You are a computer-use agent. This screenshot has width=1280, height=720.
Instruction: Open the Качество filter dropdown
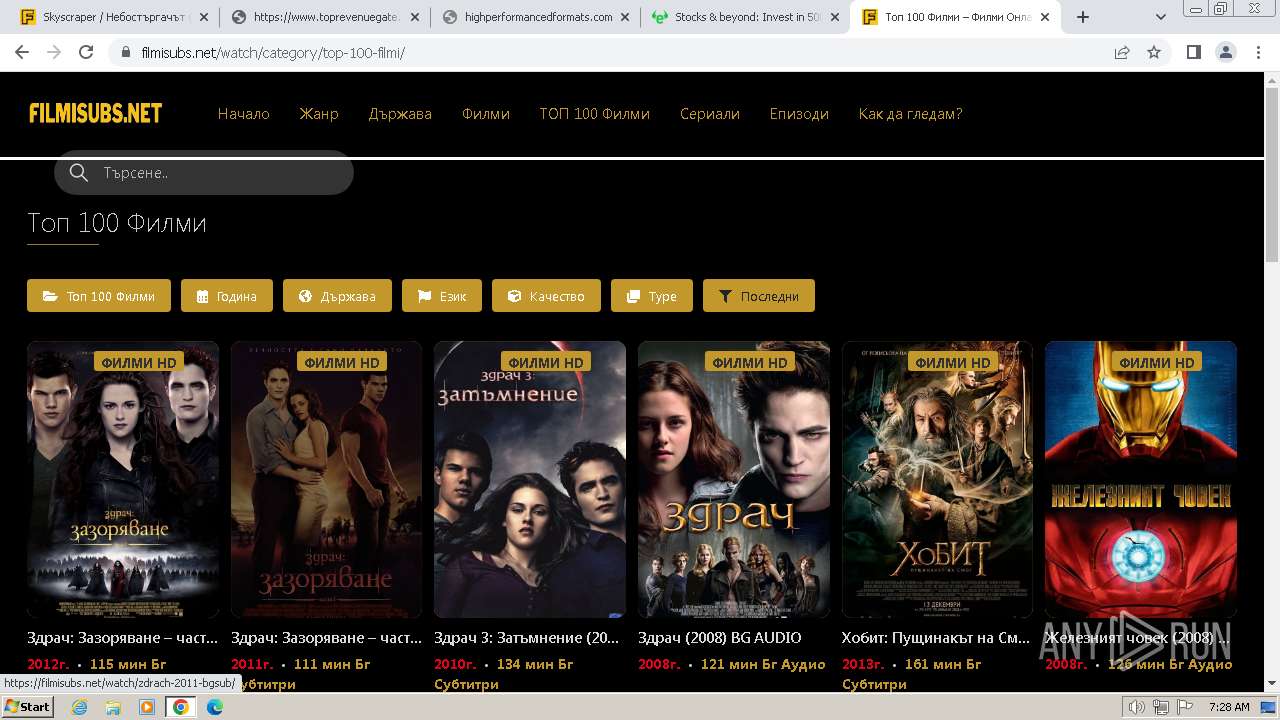click(x=546, y=296)
